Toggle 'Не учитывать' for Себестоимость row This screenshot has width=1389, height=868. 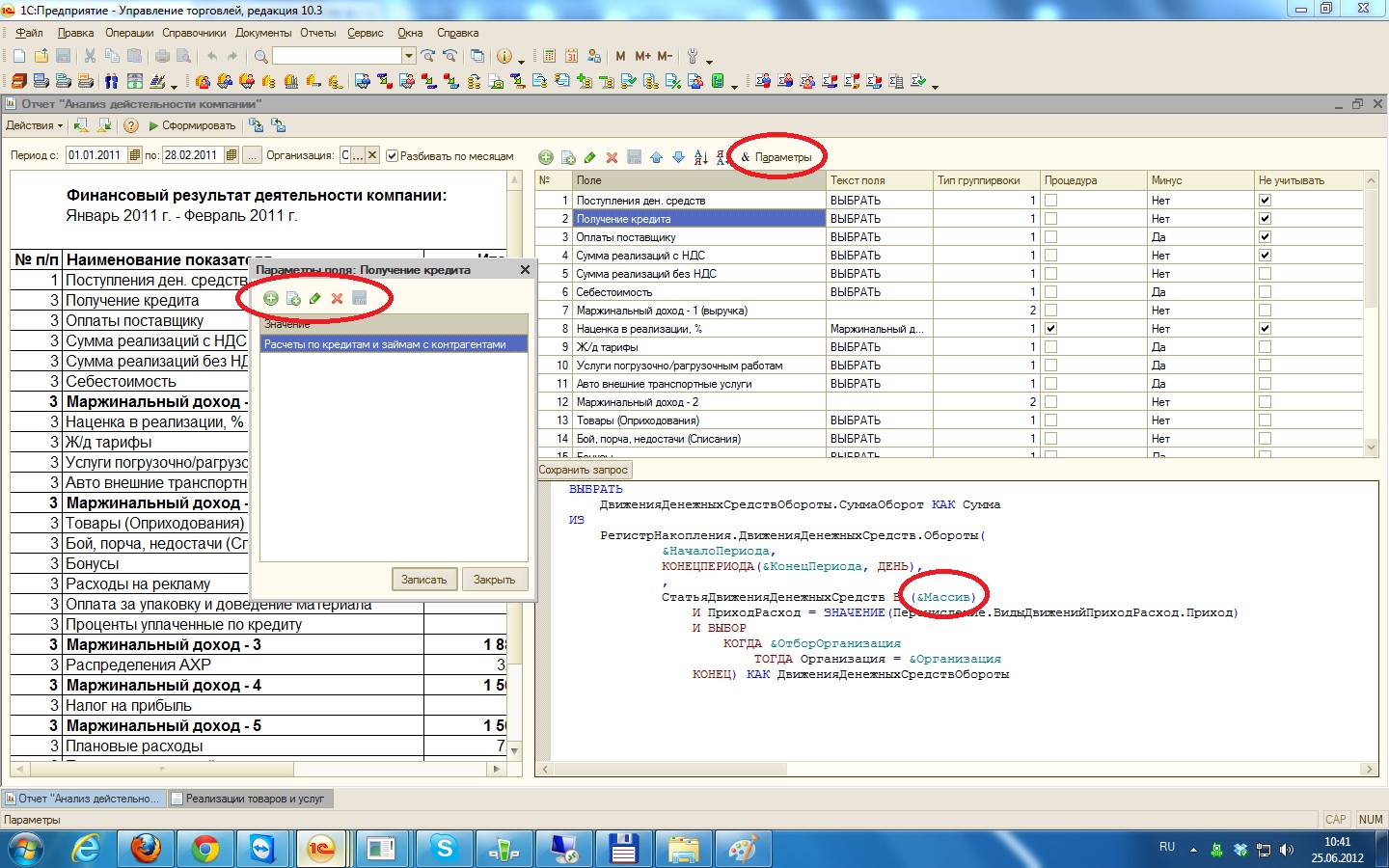pyautogui.click(x=1265, y=292)
